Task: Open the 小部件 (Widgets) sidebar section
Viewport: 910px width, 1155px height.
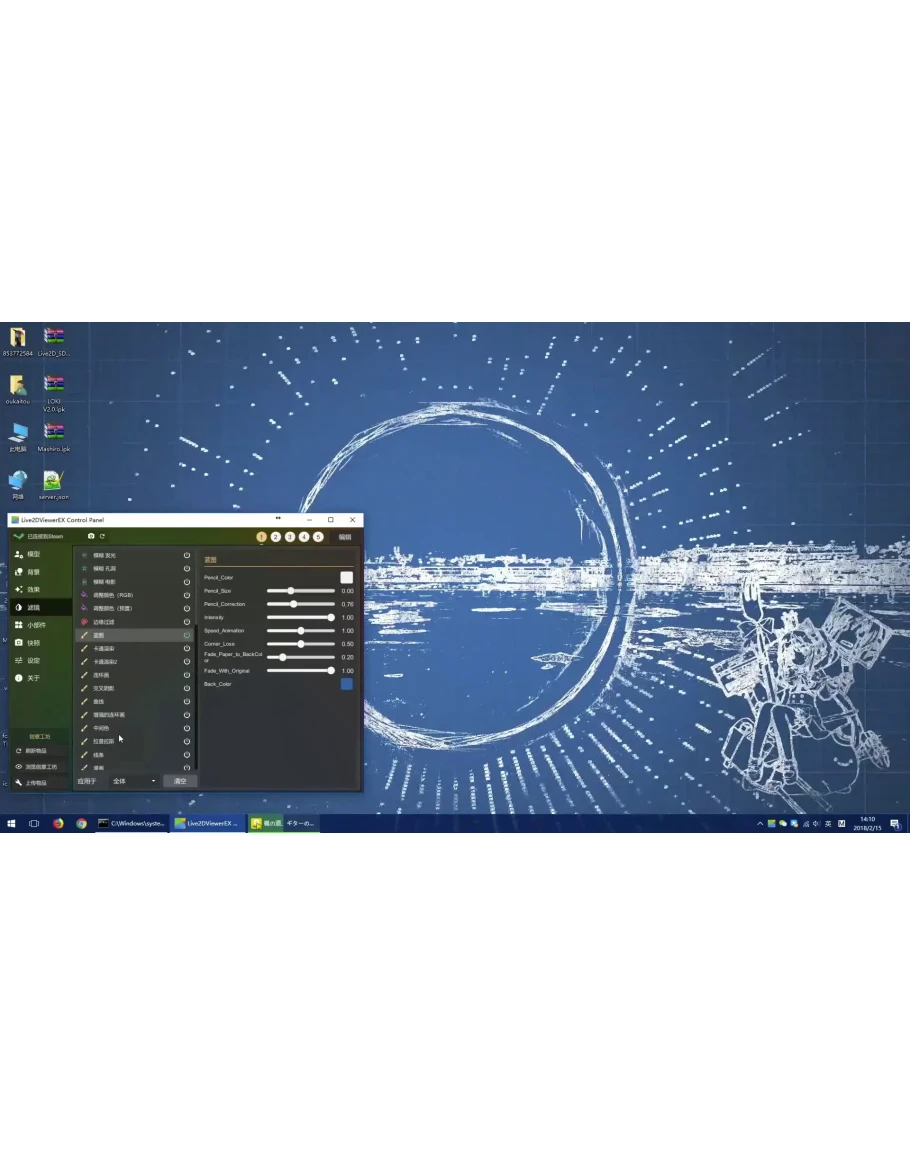Action: point(36,625)
